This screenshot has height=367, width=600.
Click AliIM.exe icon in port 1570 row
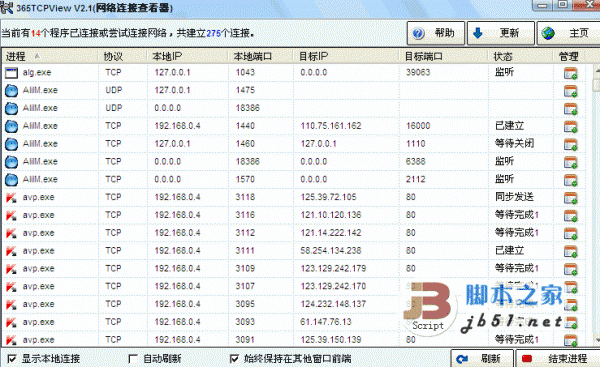click(x=11, y=179)
